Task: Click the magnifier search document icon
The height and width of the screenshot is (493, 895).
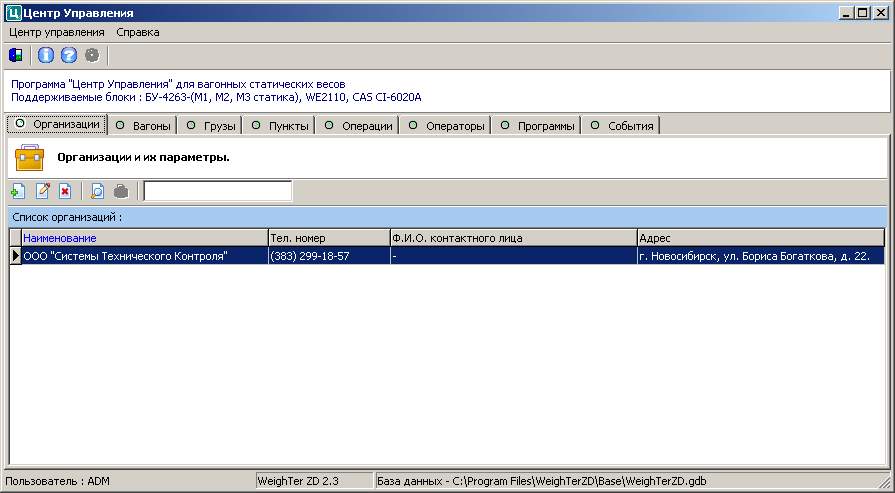Action: pyautogui.click(x=98, y=191)
